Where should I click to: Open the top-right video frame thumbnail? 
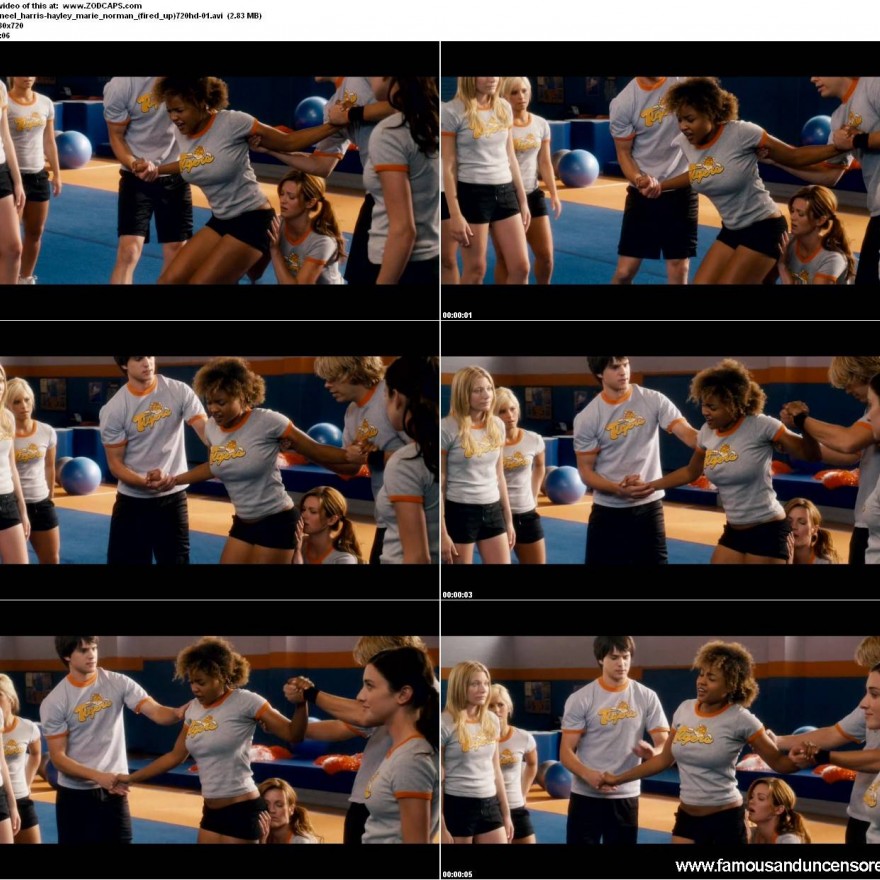pyautogui.click(x=660, y=180)
